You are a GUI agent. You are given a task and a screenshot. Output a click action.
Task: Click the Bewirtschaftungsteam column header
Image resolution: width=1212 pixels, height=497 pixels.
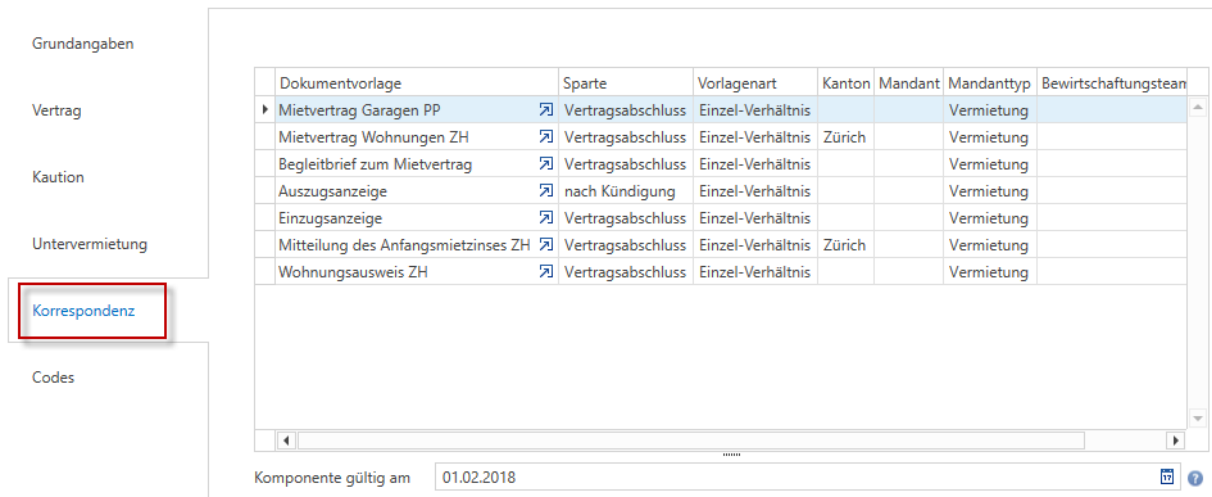pyautogui.click(x=1111, y=83)
